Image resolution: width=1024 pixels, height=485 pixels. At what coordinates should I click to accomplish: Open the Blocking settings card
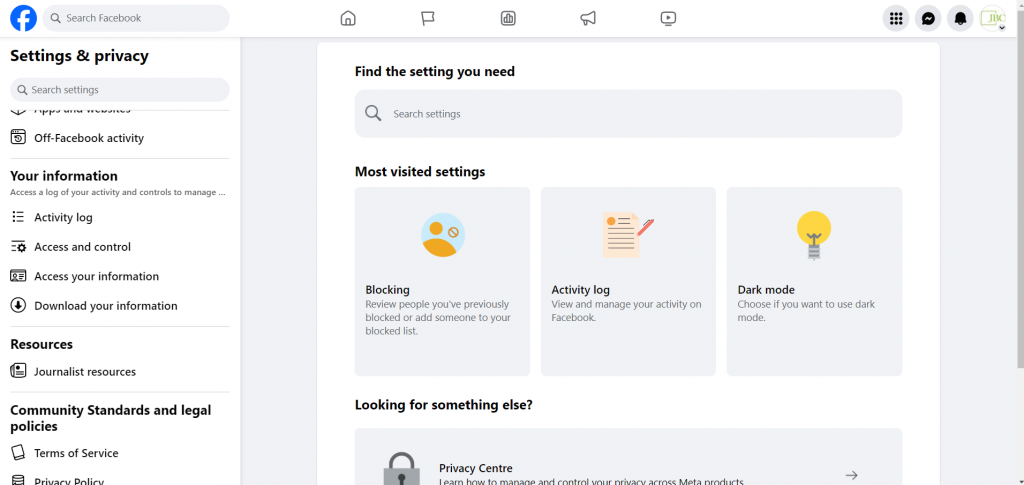point(442,281)
